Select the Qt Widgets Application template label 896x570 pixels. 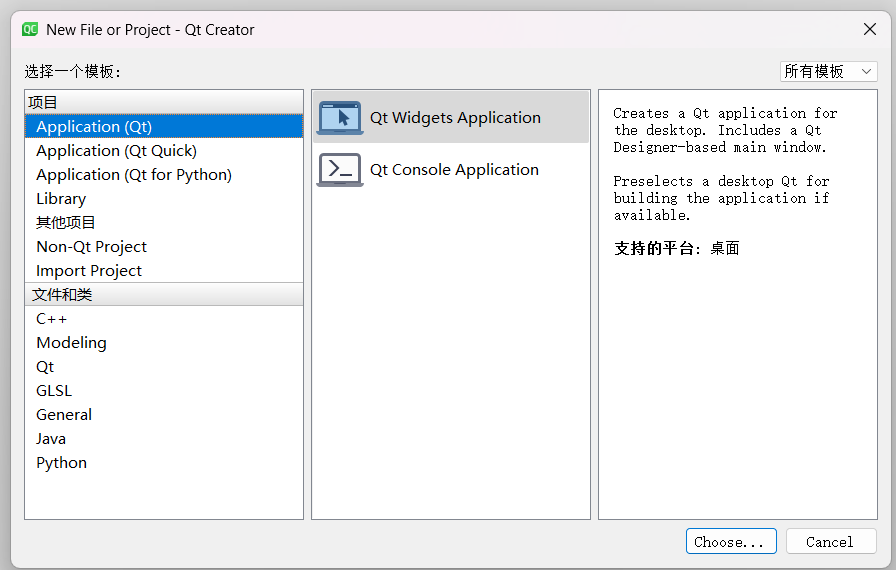tap(455, 118)
